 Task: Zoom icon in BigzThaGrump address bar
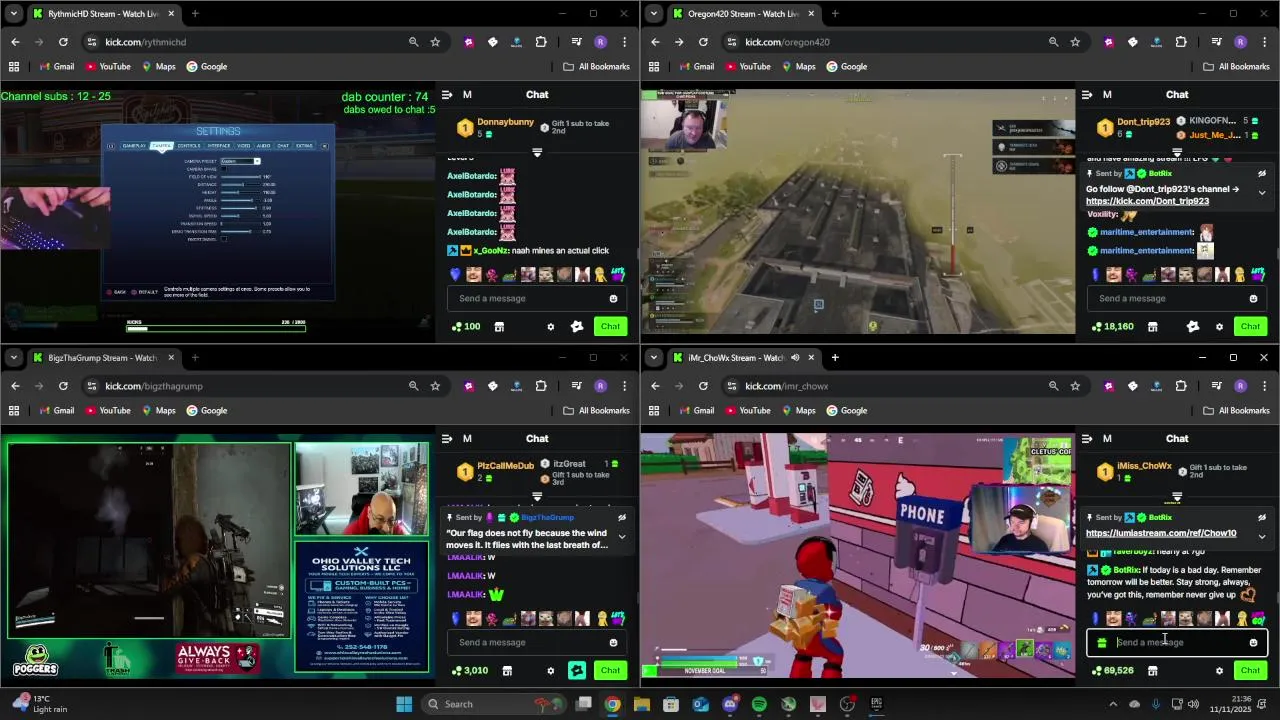(x=413, y=386)
